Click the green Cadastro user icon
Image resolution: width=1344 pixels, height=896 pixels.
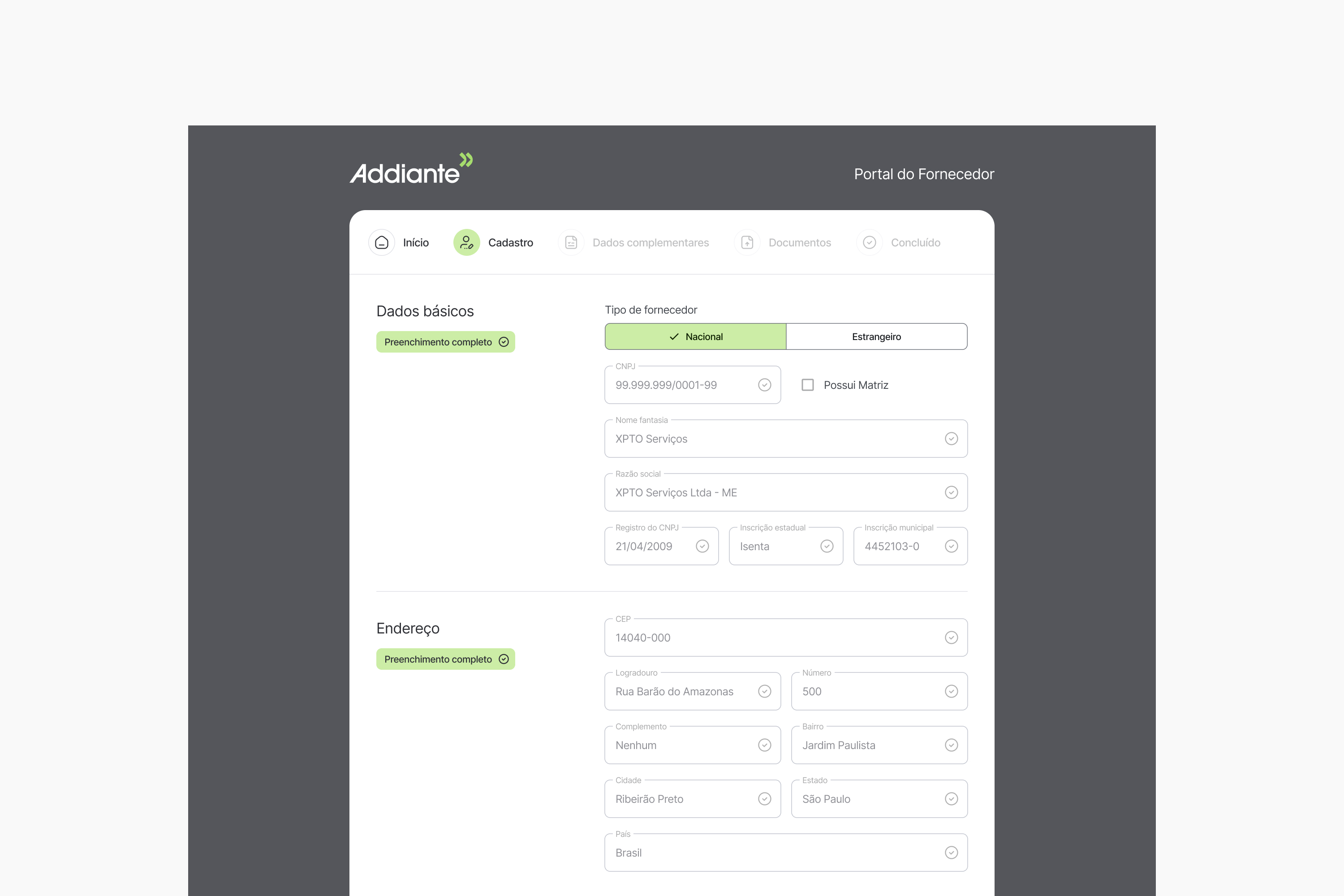(x=466, y=242)
